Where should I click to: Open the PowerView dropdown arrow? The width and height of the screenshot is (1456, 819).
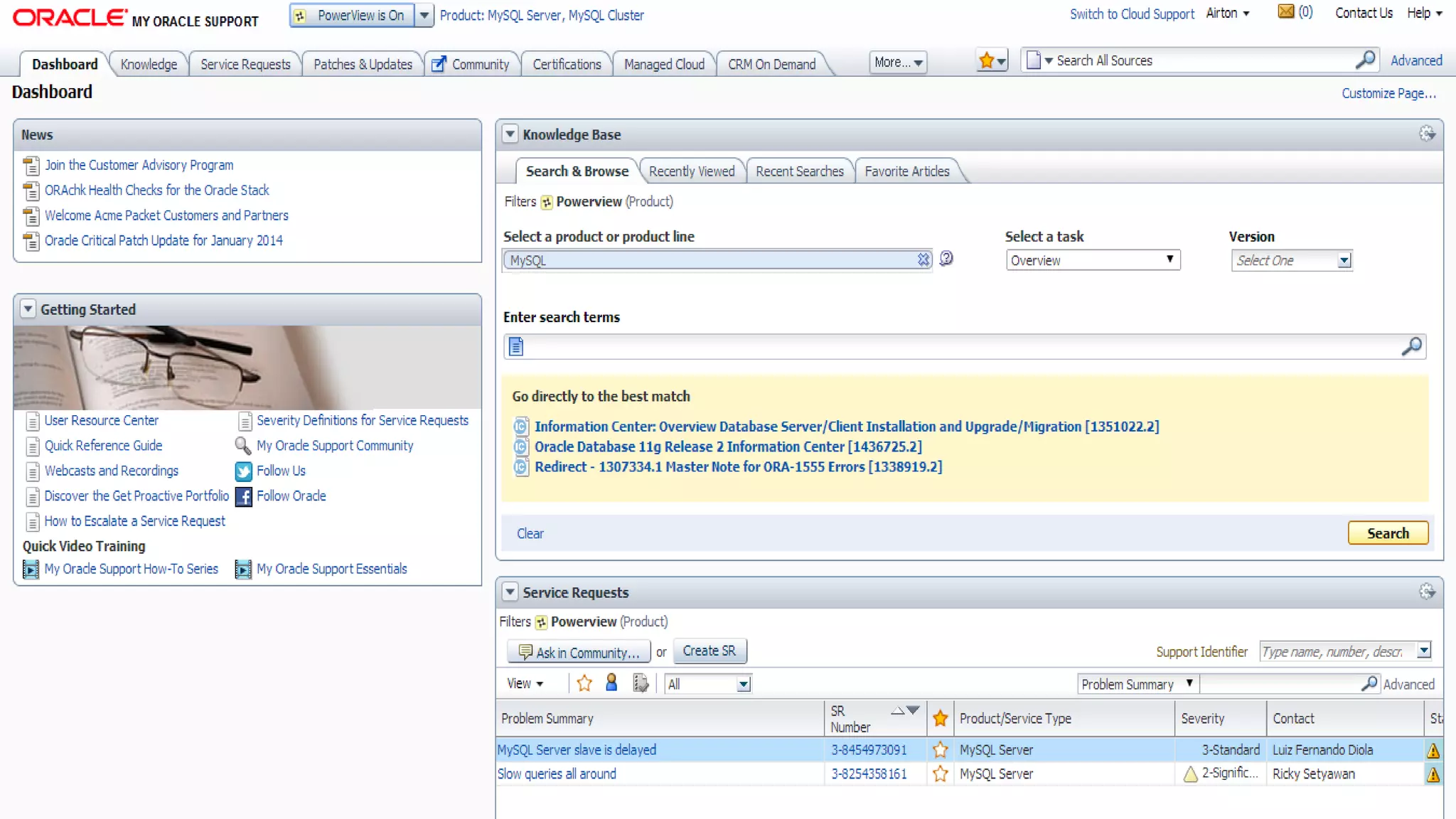(x=424, y=15)
